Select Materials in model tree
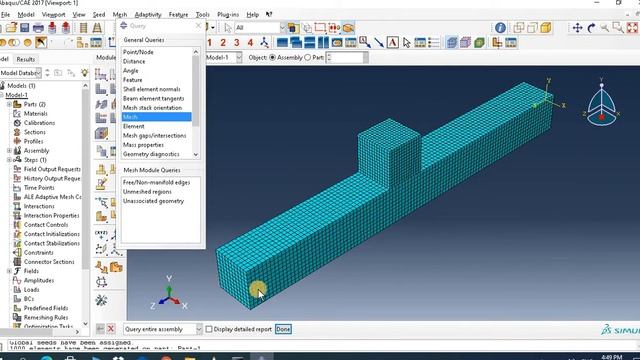Viewport: 640px width, 360px height. point(36,113)
